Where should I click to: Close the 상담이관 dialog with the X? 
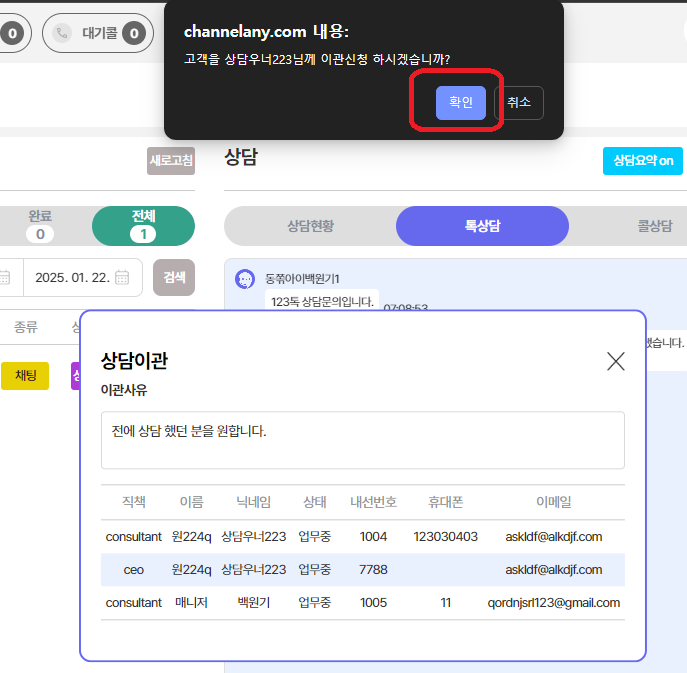coord(616,361)
